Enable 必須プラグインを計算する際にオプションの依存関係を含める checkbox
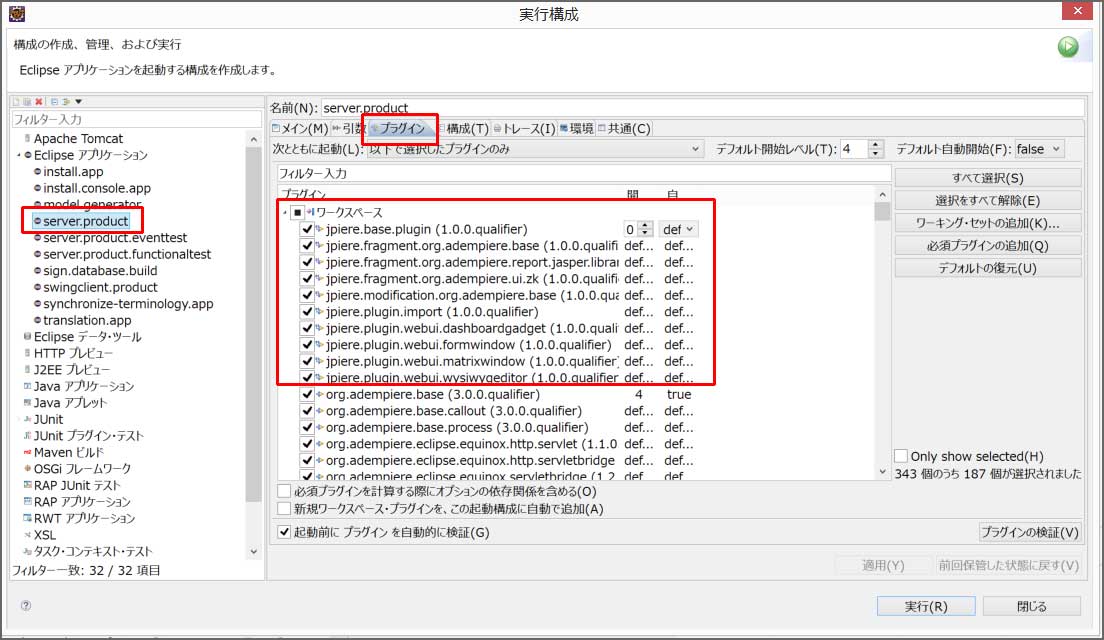 [284, 491]
